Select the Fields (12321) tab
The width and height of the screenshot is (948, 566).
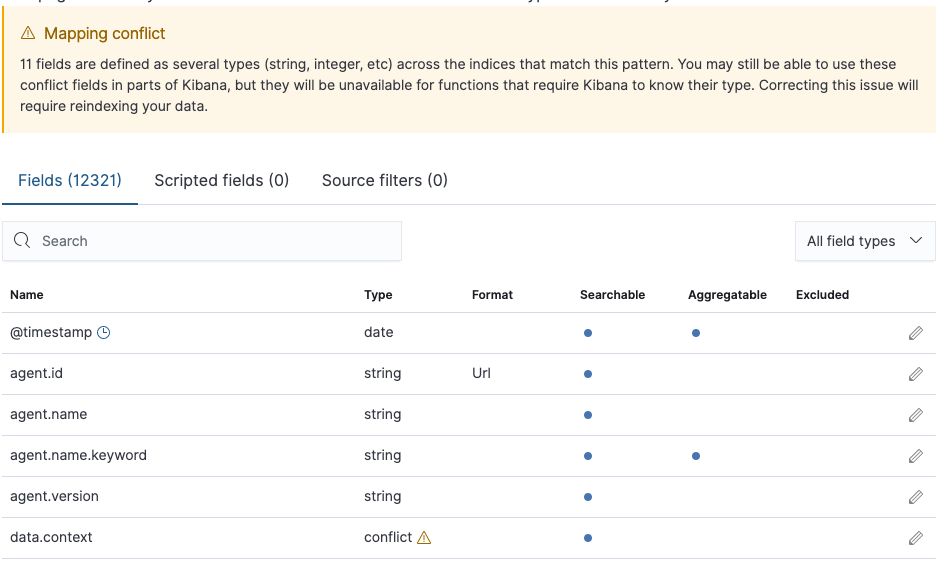tap(70, 181)
